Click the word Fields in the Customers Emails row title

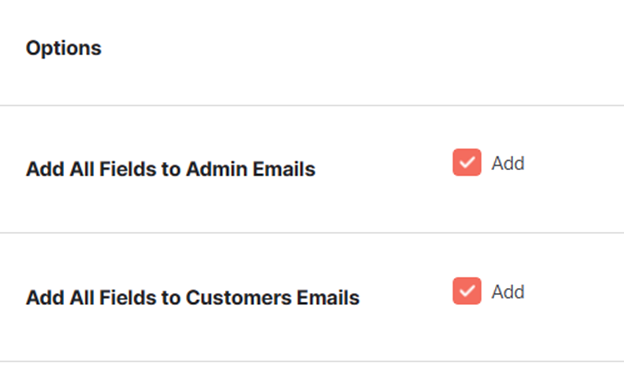(128, 297)
